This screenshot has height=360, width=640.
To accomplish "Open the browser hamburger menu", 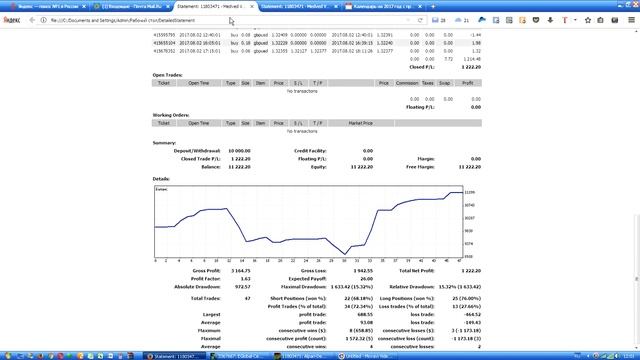I will [x=631, y=20].
